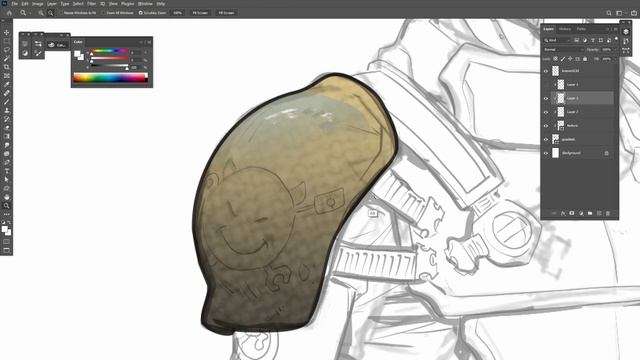
Task: Hide the Background layer eye icon
Action: (546, 153)
